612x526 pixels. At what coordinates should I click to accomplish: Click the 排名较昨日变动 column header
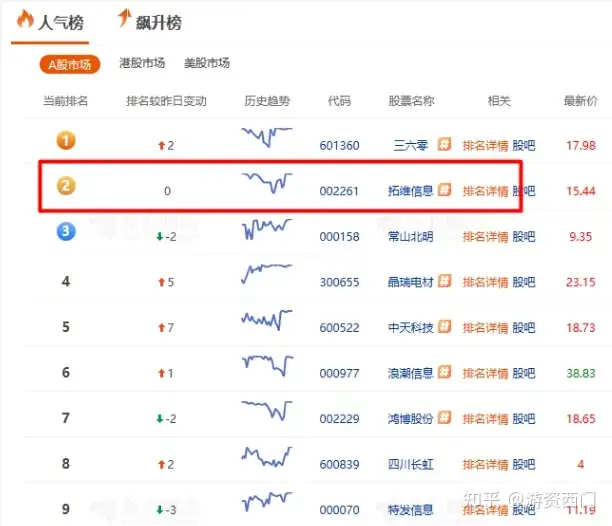[166, 101]
